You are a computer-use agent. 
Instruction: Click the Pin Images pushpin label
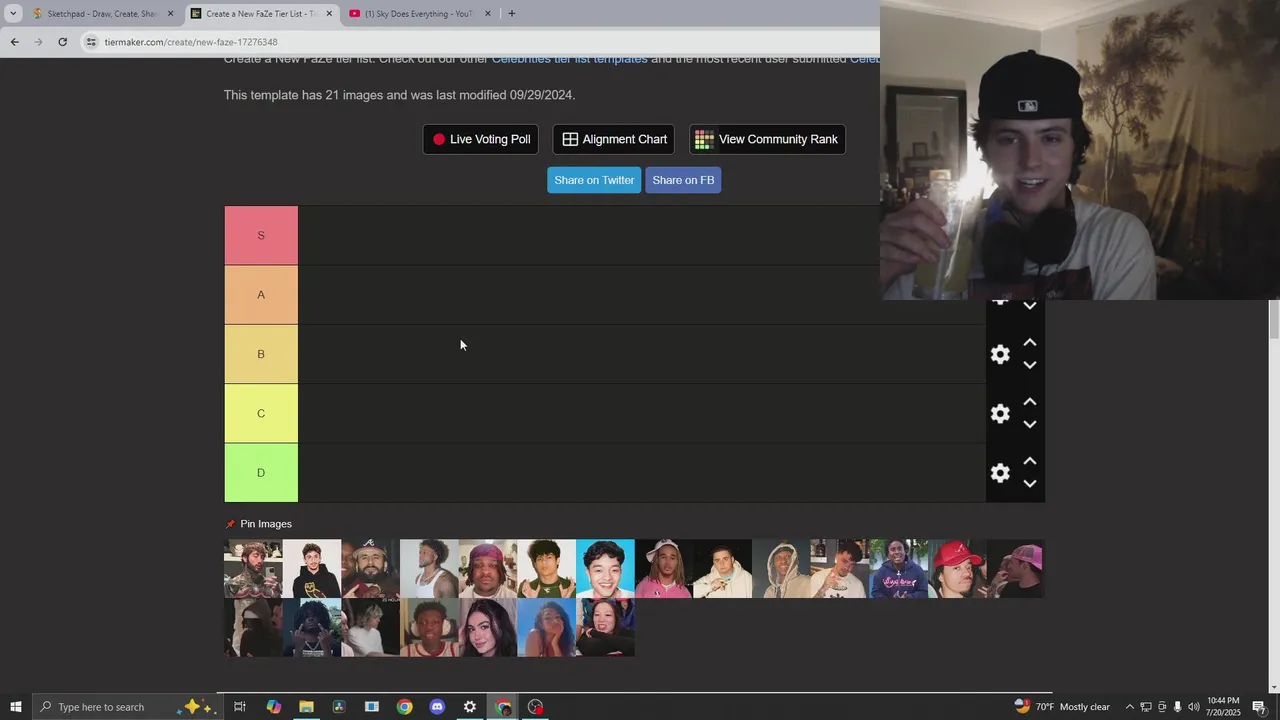[x=259, y=524]
